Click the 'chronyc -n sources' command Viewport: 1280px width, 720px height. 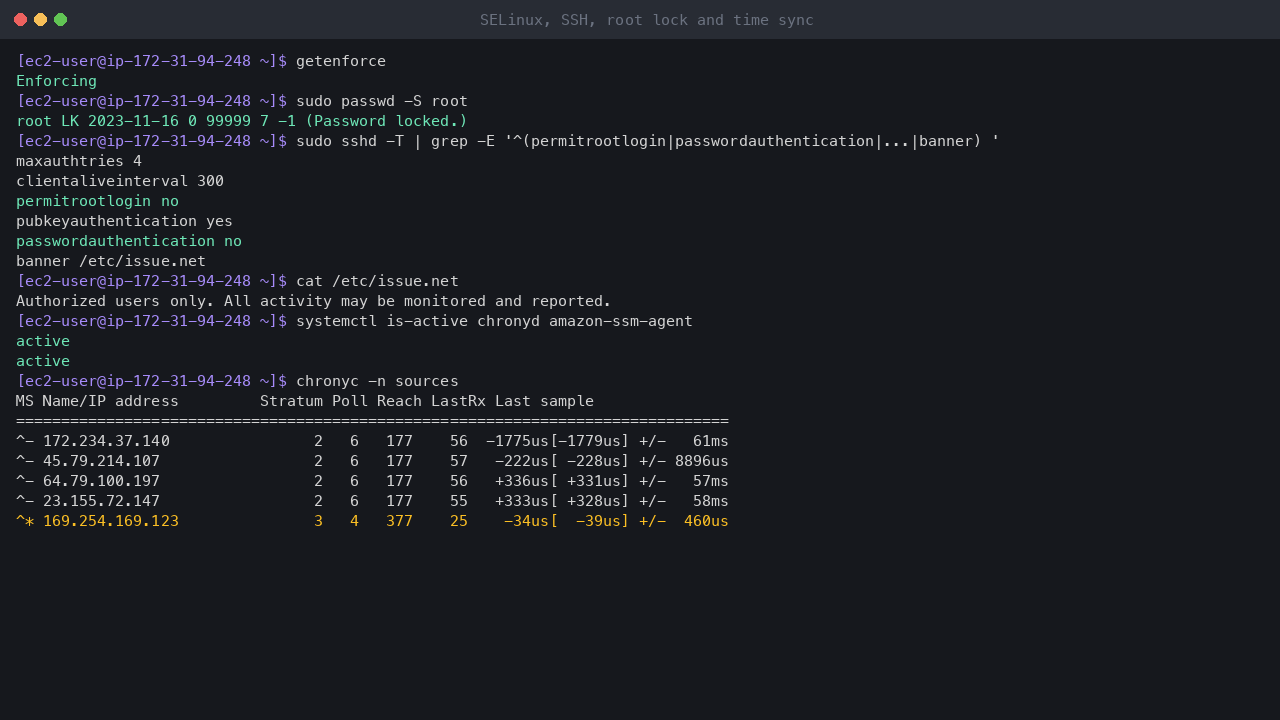tap(377, 381)
